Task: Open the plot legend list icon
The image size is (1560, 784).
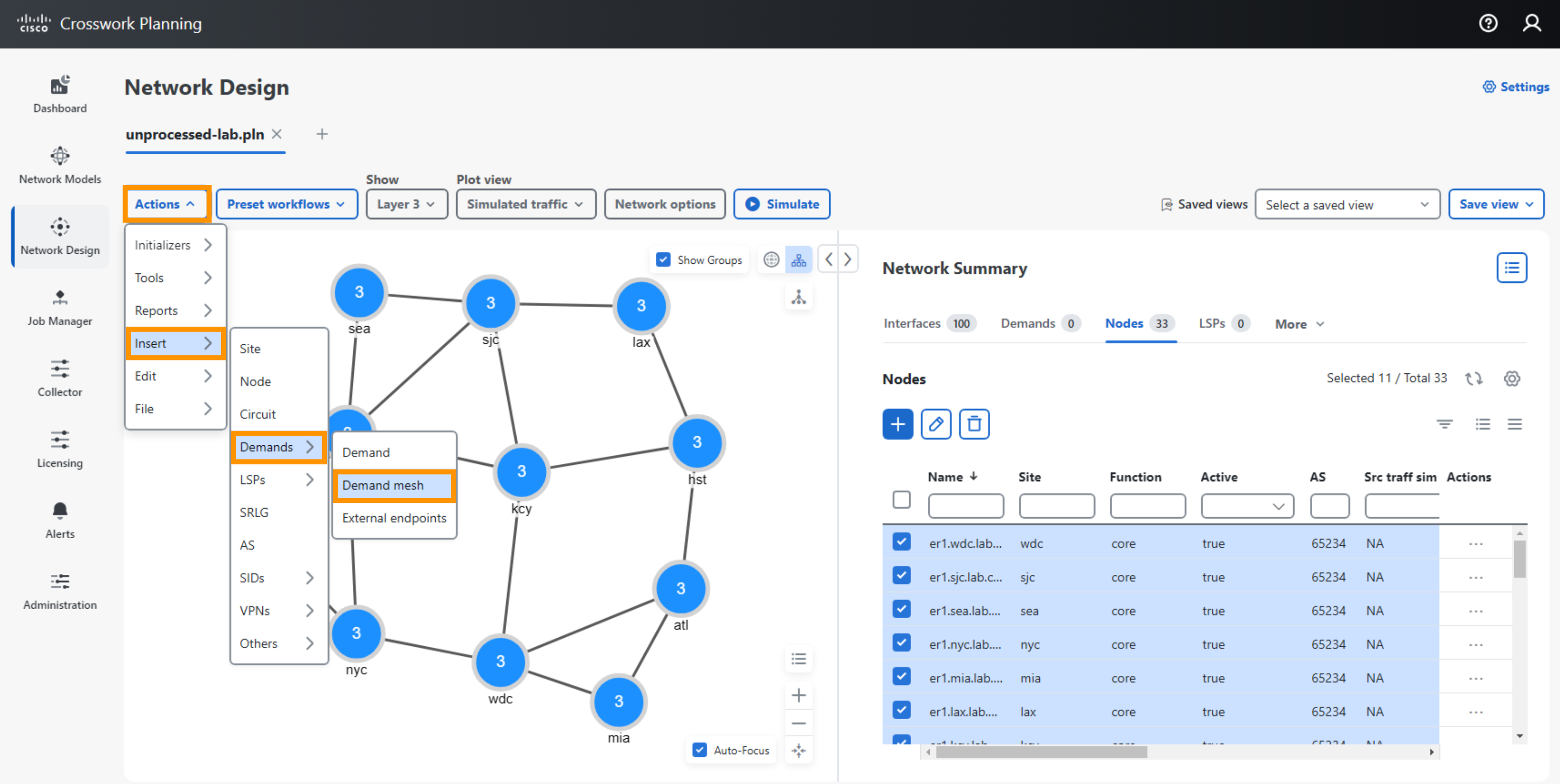Action: click(799, 659)
